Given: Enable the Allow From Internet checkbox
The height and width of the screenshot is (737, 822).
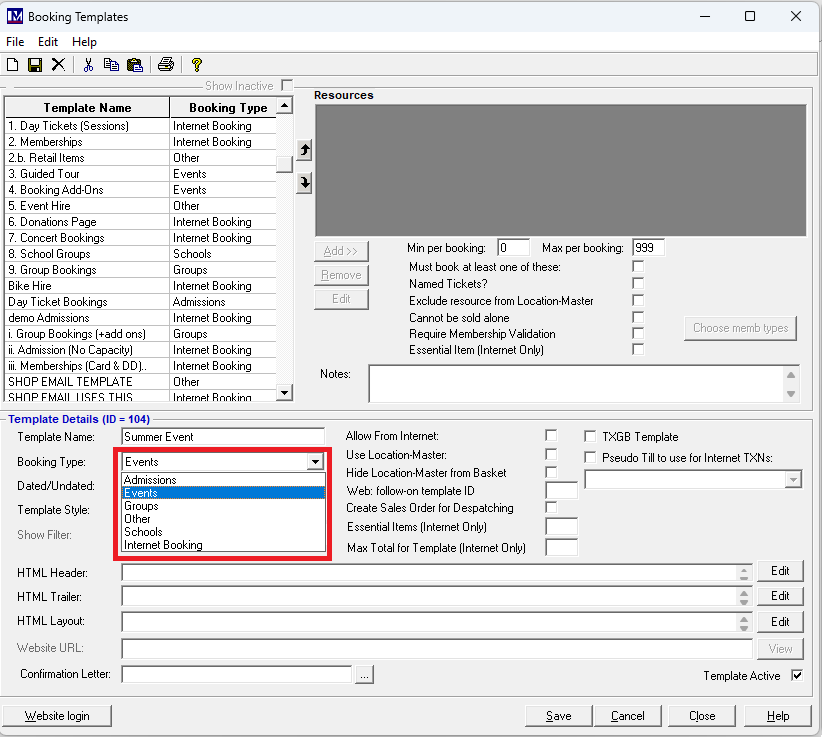Looking at the screenshot, I should (551, 436).
